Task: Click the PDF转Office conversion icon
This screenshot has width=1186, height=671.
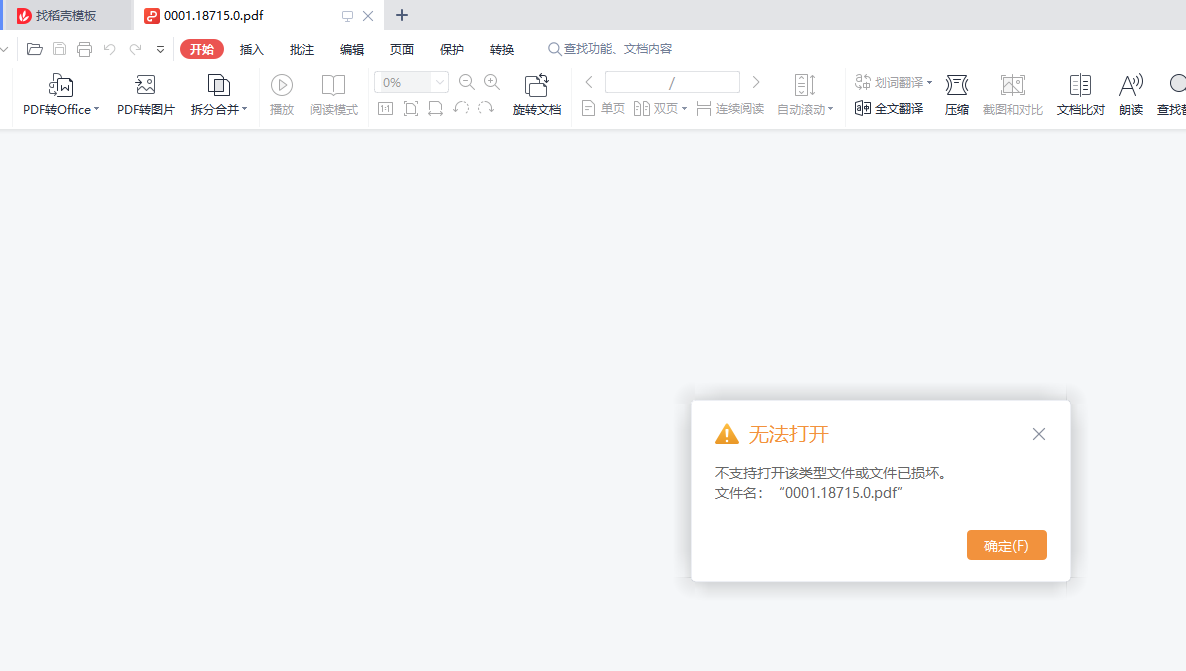Action: (x=61, y=86)
